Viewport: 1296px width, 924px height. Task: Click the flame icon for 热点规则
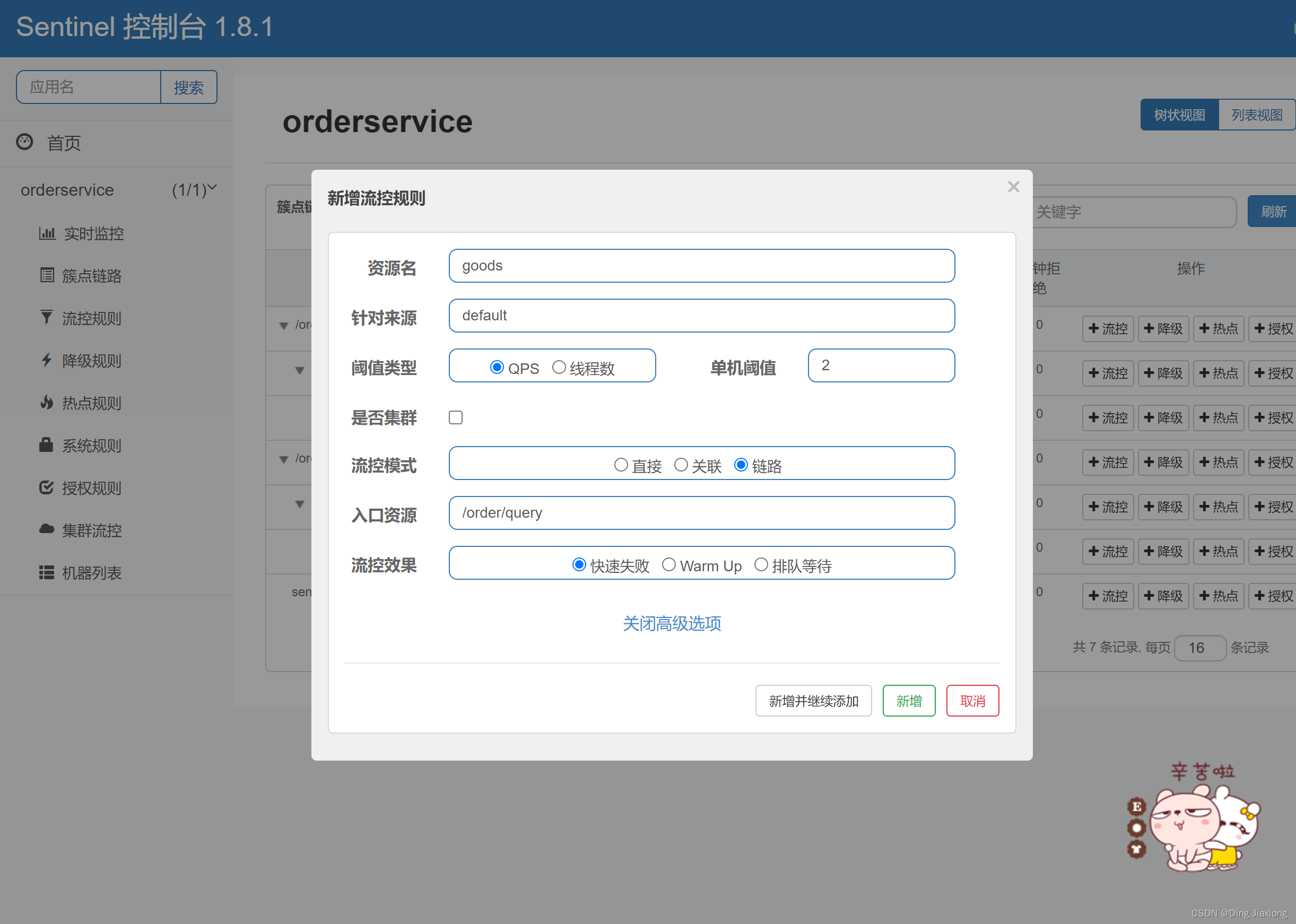[47, 402]
